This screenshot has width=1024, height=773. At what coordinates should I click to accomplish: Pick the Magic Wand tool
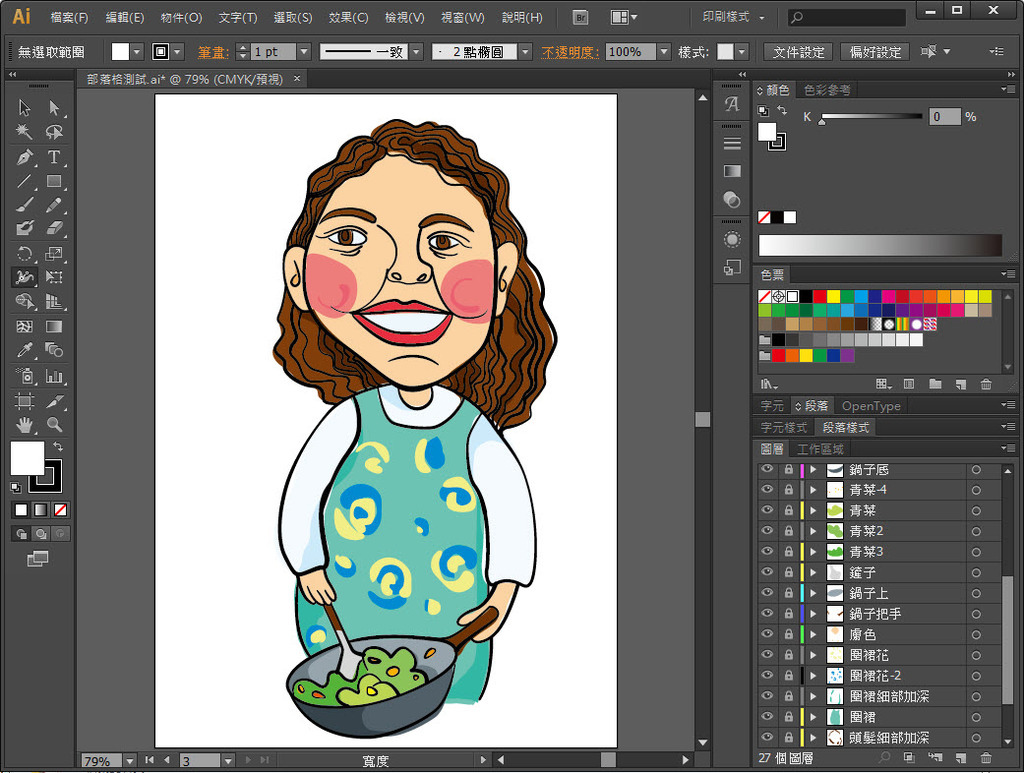(x=24, y=132)
